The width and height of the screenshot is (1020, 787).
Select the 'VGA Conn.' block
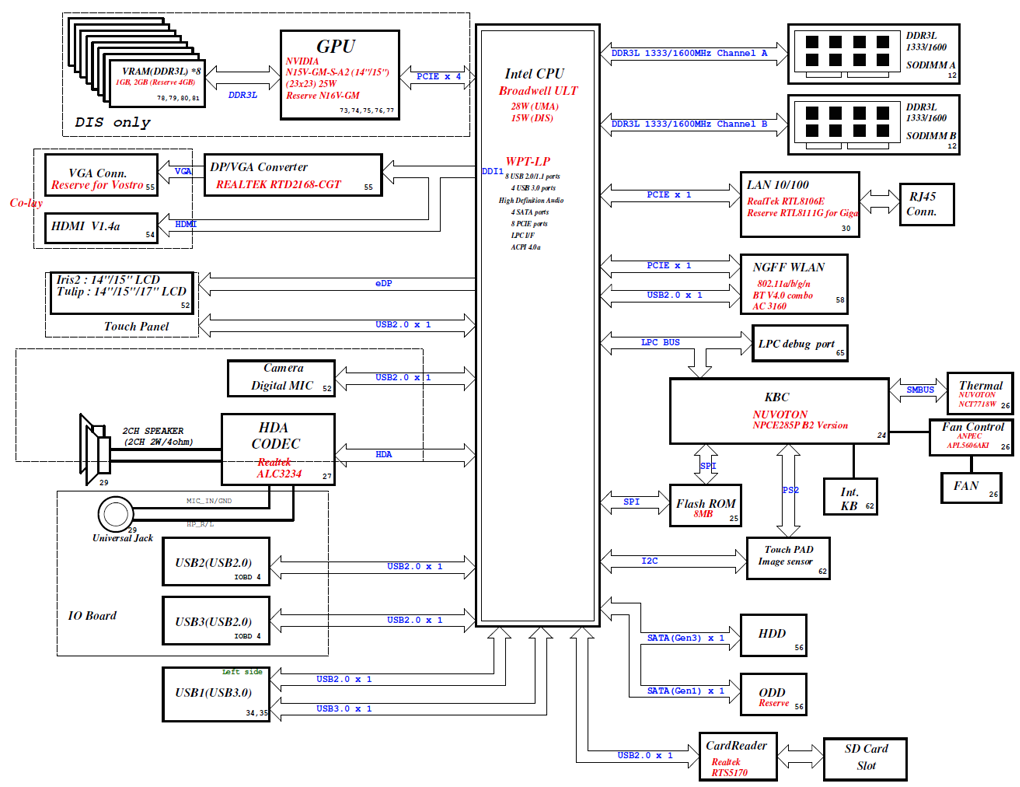(x=101, y=174)
